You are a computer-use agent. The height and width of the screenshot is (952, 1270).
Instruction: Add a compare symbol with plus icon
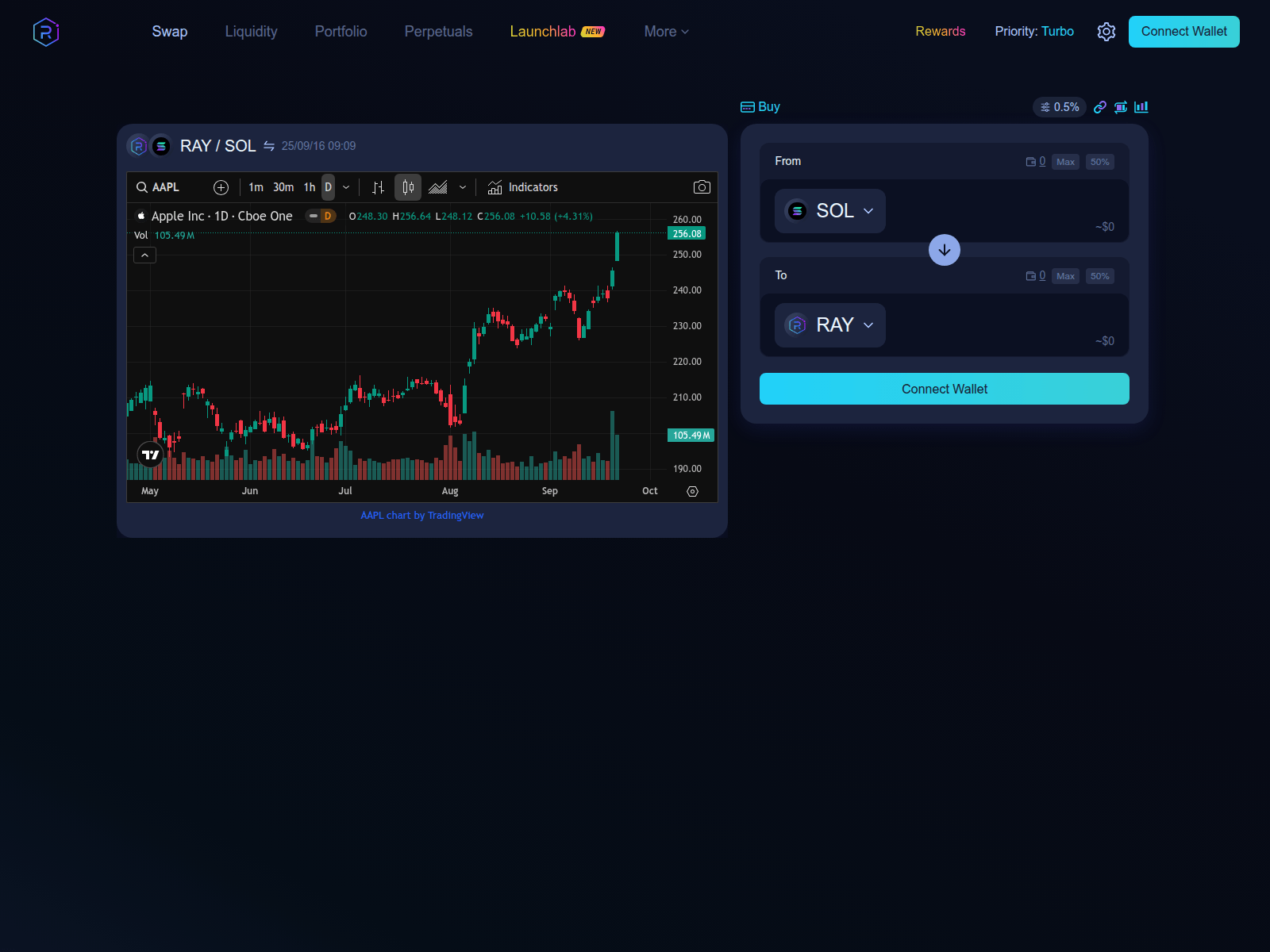point(221,187)
